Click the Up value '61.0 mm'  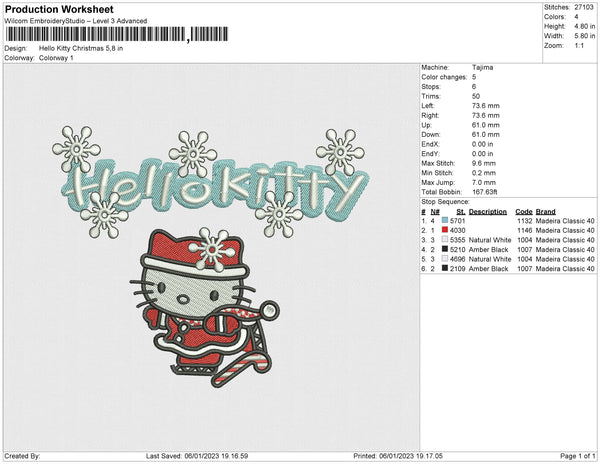(x=486, y=125)
